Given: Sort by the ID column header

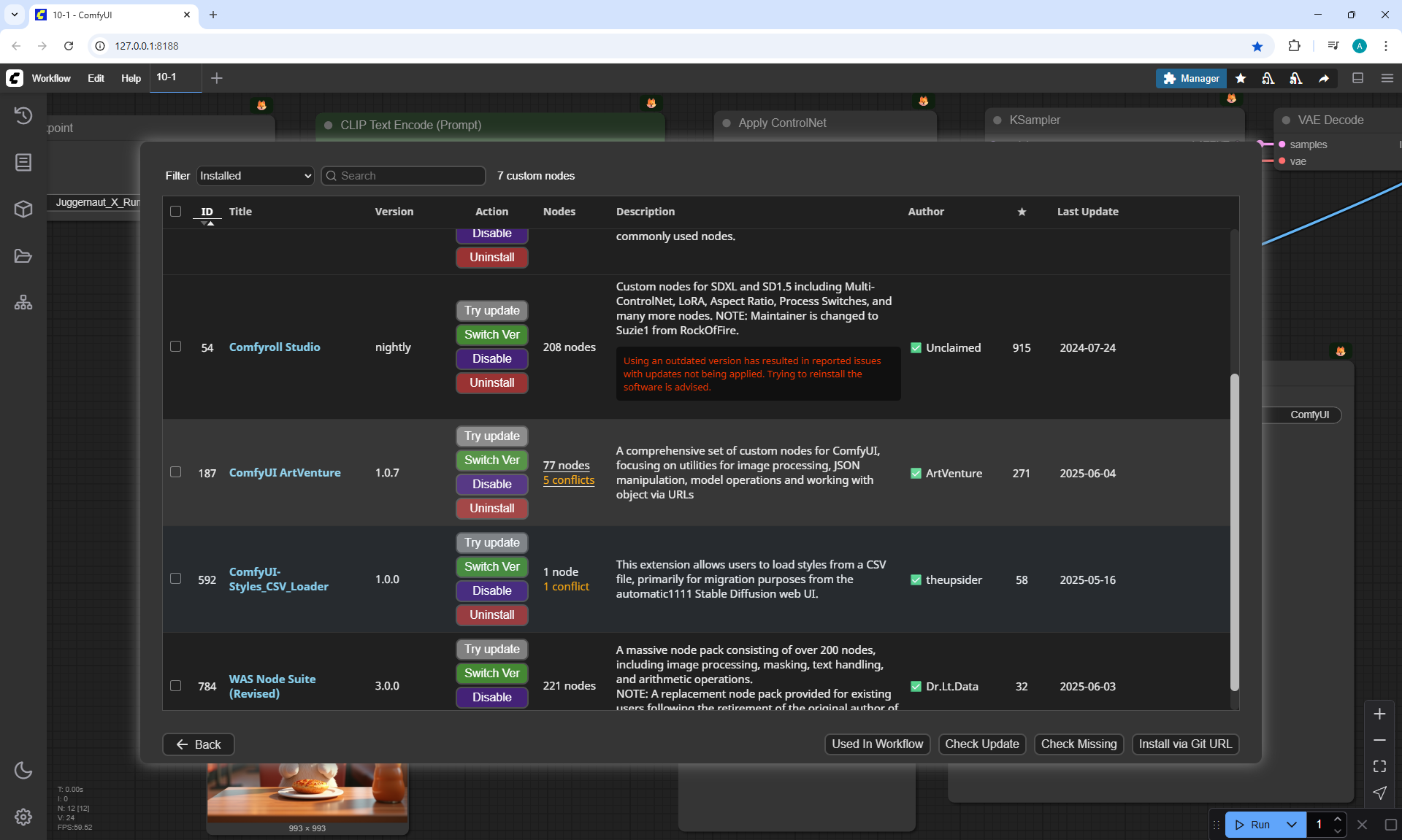Looking at the screenshot, I should 207,212.
